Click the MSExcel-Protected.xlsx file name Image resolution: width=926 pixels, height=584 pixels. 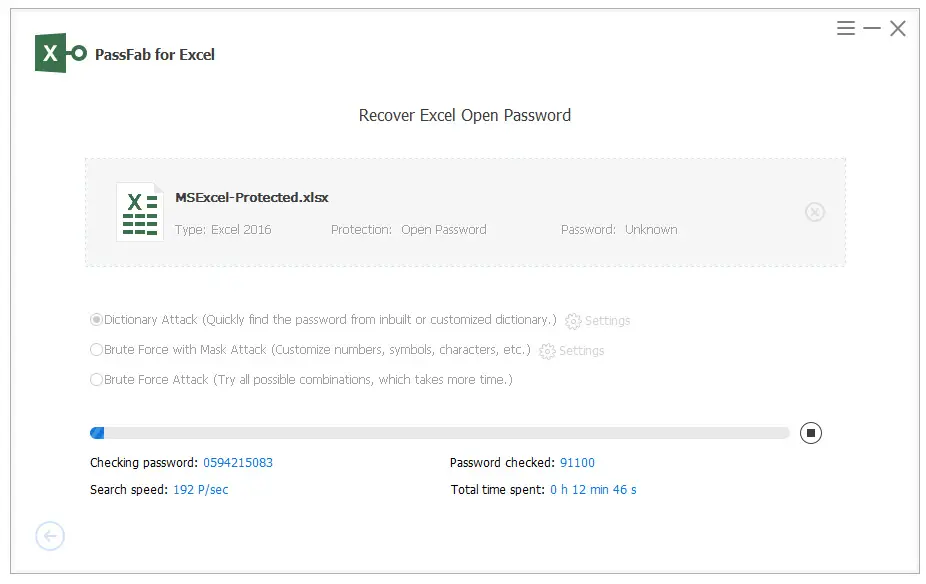[x=252, y=197]
